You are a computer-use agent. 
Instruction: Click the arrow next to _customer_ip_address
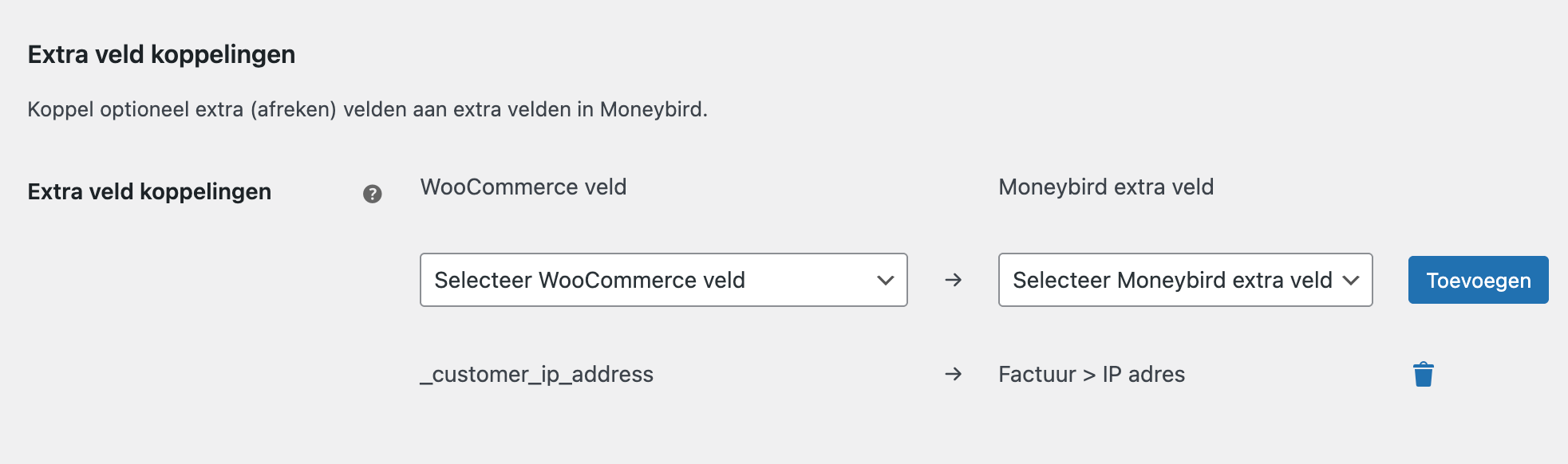(x=953, y=374)
